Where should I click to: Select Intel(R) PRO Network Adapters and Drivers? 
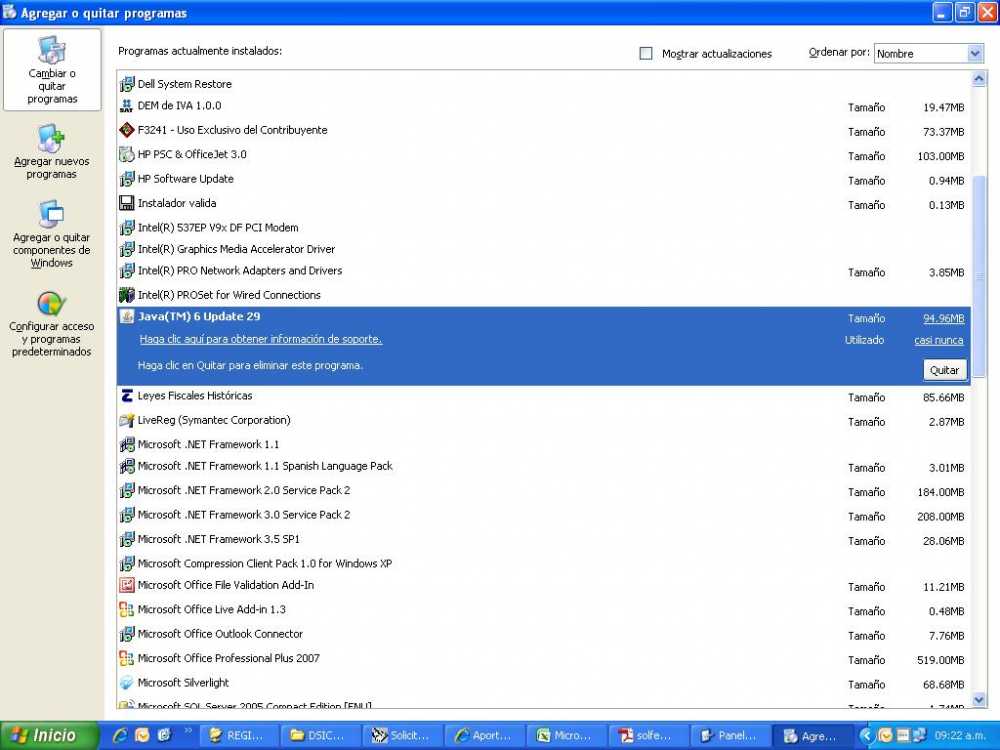[x=545, y=271]
